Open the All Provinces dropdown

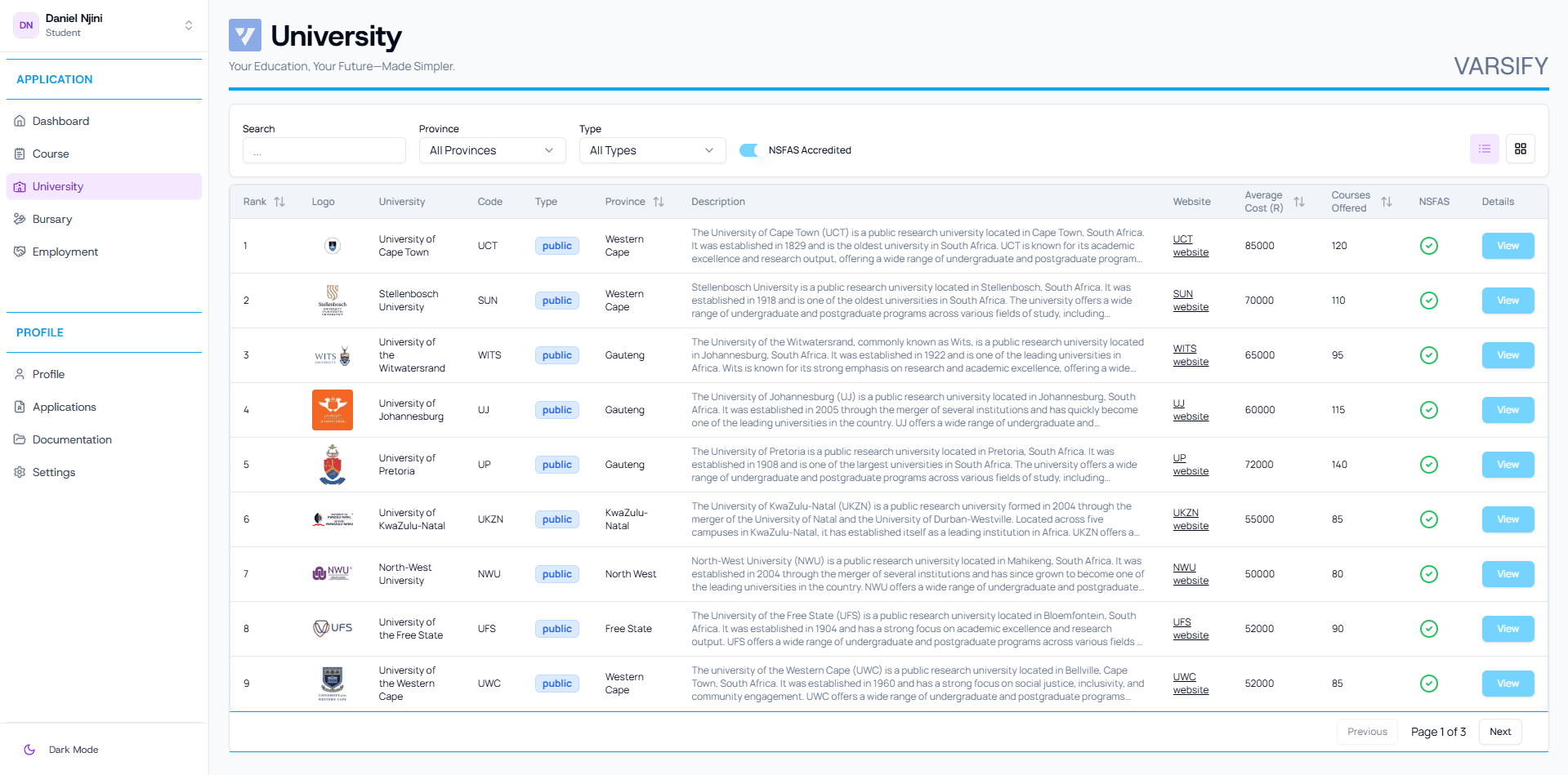click(492, 150)
